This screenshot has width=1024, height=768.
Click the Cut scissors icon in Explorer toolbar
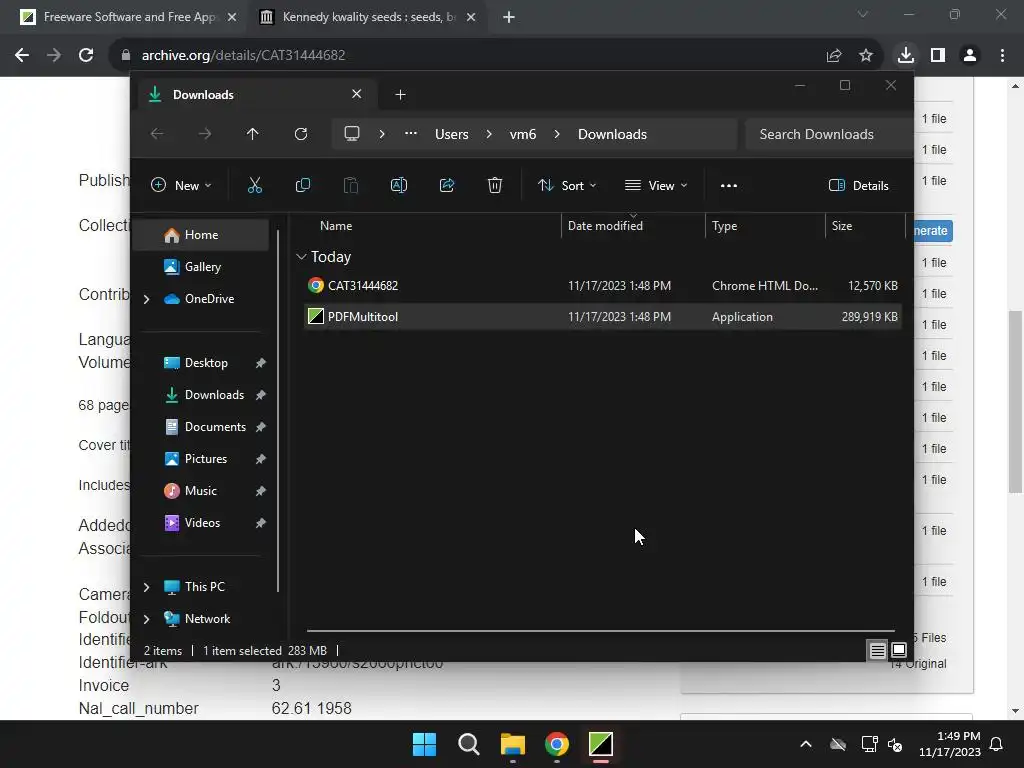[255, 185]
